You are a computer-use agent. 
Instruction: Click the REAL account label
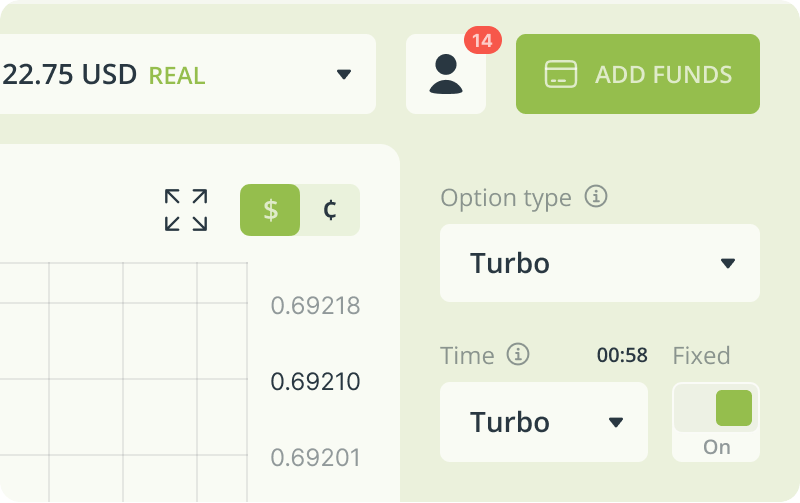pos(177,76)
